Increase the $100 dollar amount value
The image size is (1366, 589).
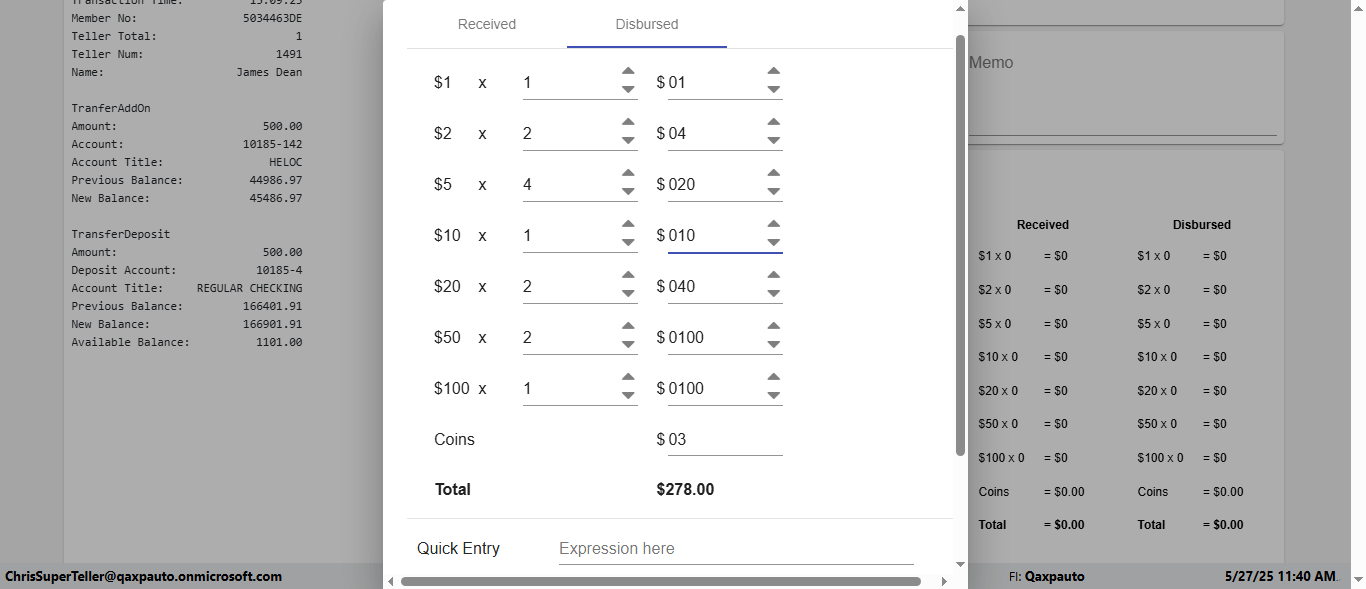click(x=773, y=378)
